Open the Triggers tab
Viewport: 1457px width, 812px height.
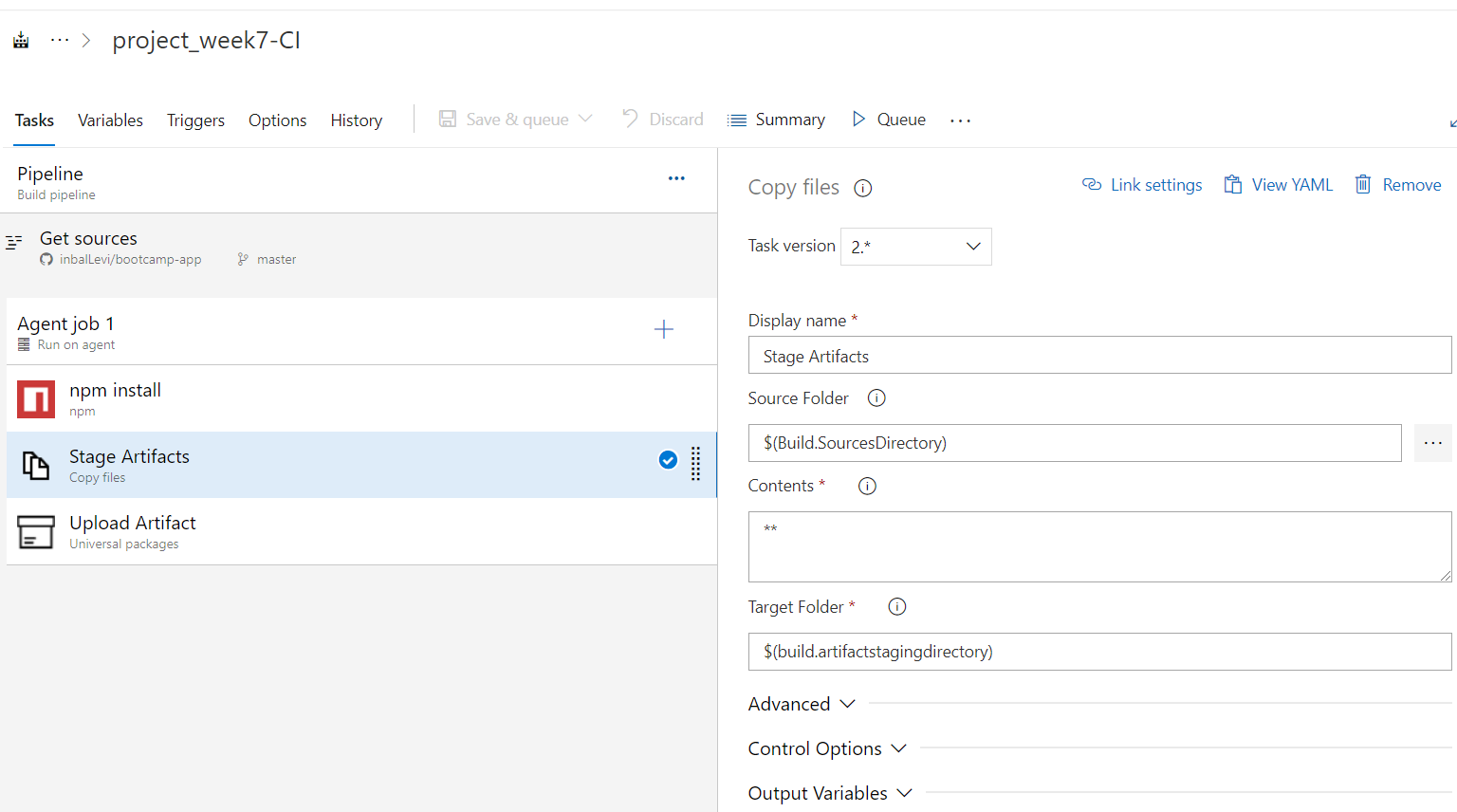pyautogui.click(x=195, y=120)
